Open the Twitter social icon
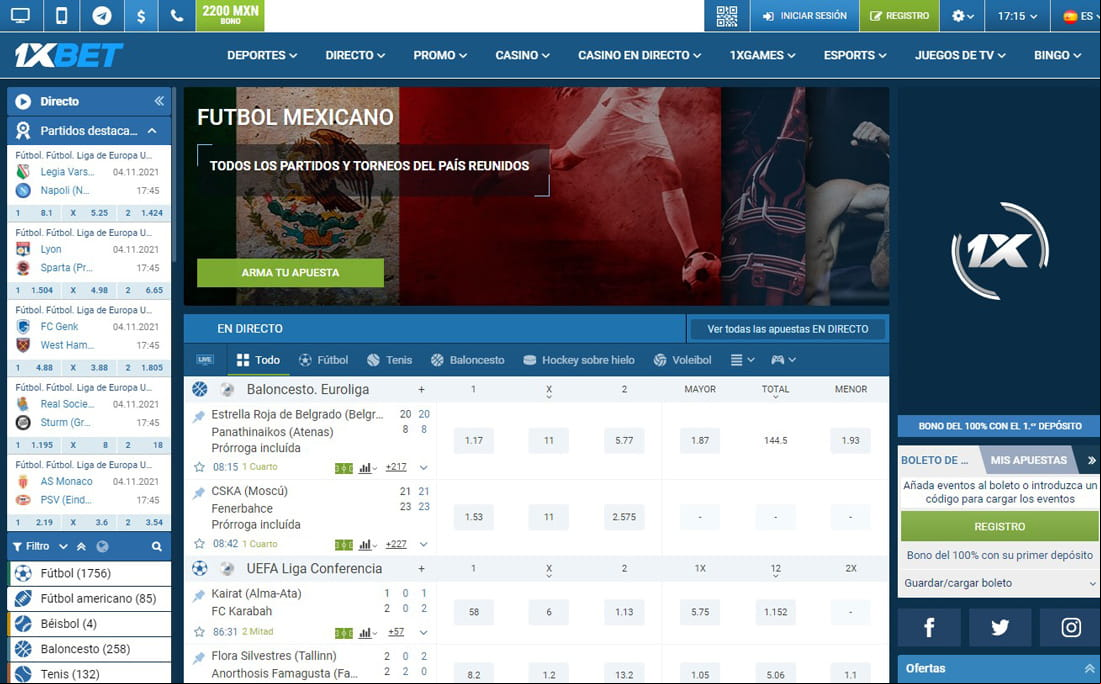 (x=1000, y=627)
